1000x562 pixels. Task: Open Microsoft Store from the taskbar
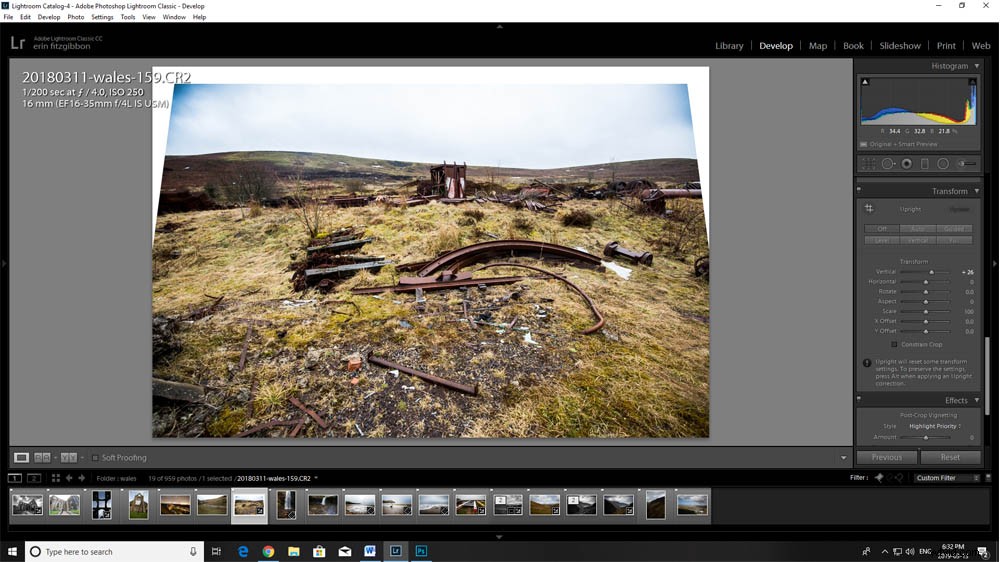[x=319, y=551]
